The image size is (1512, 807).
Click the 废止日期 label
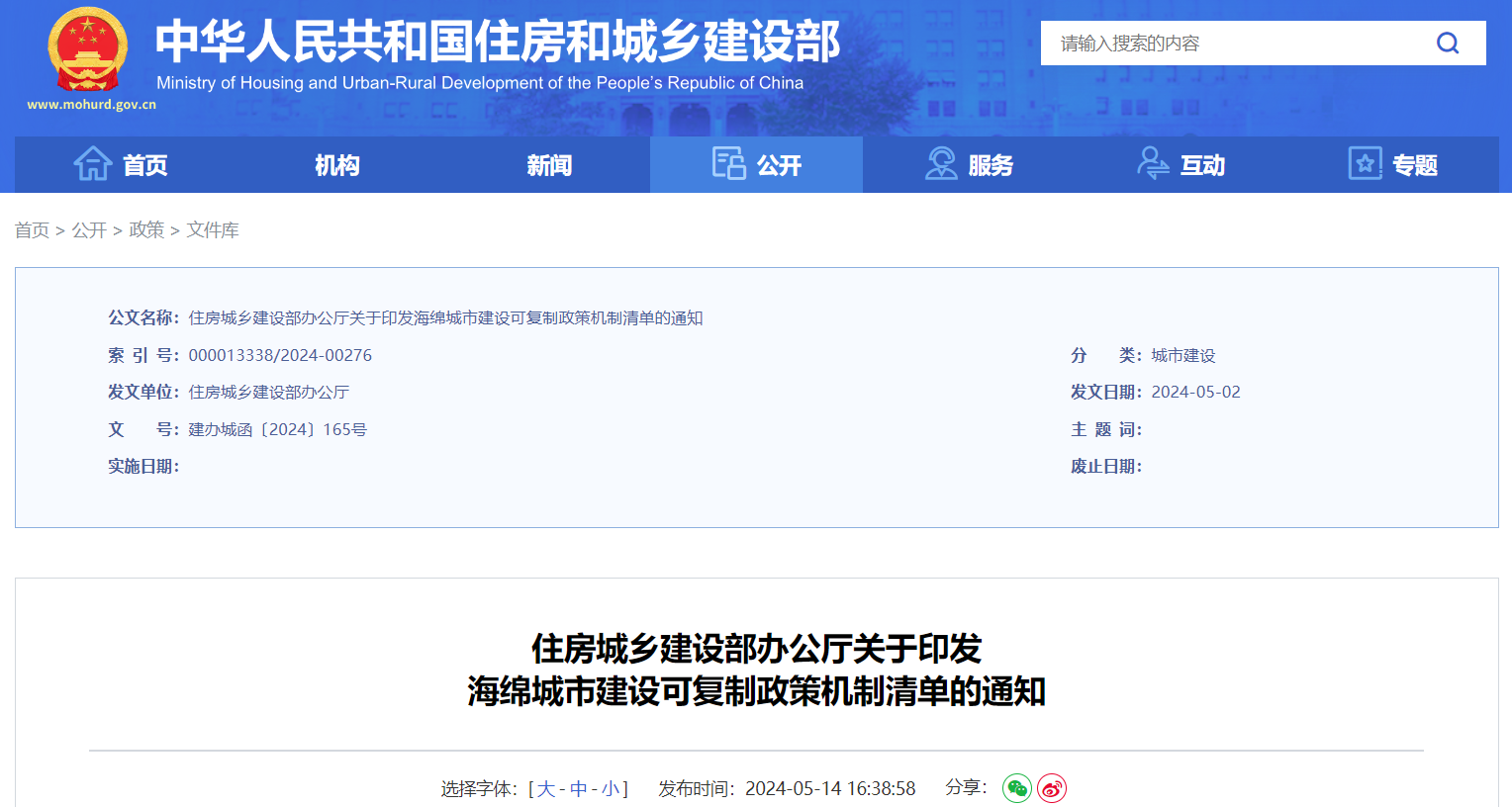pos(1106,467)
